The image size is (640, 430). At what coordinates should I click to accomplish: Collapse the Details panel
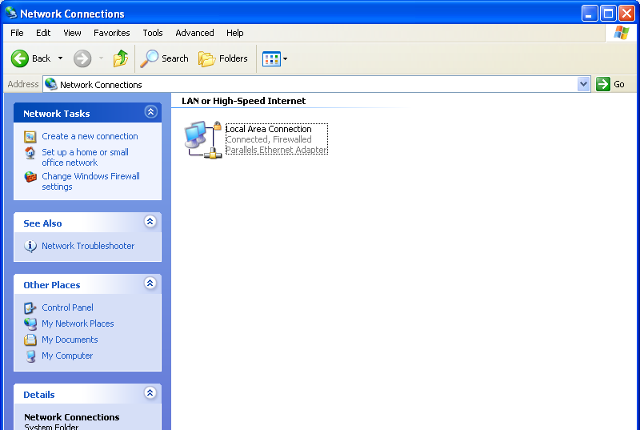pos(150,394)
